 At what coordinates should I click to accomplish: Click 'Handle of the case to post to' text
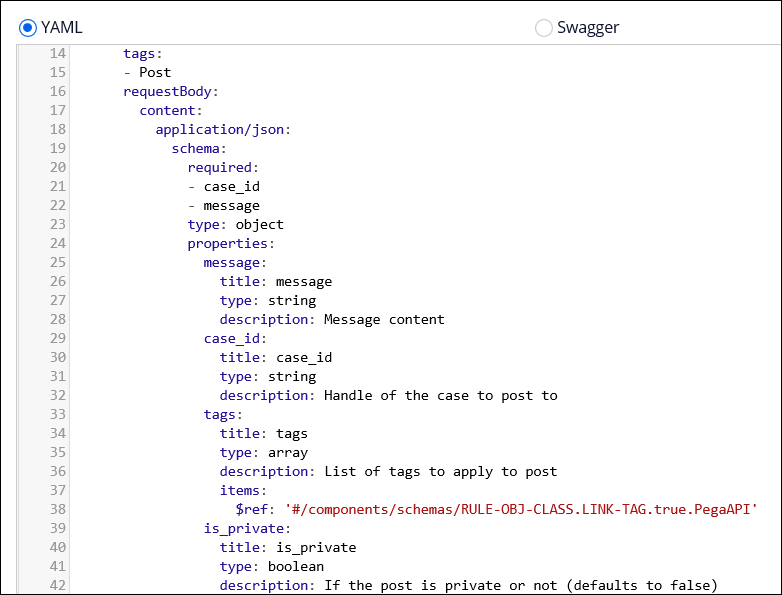[440, 395]
